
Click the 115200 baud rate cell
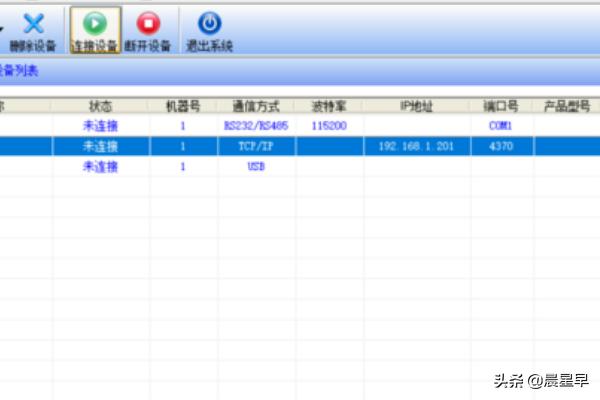pos(329,126)
